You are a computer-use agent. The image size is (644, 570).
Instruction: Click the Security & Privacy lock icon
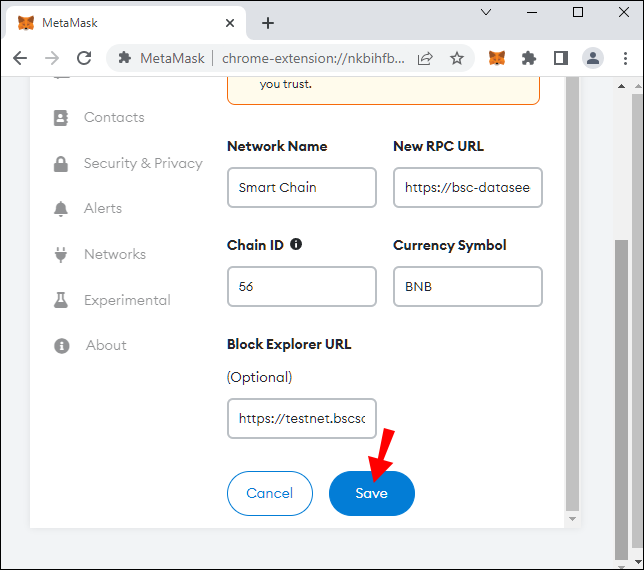pyautogui.click(x=61, y=163)
